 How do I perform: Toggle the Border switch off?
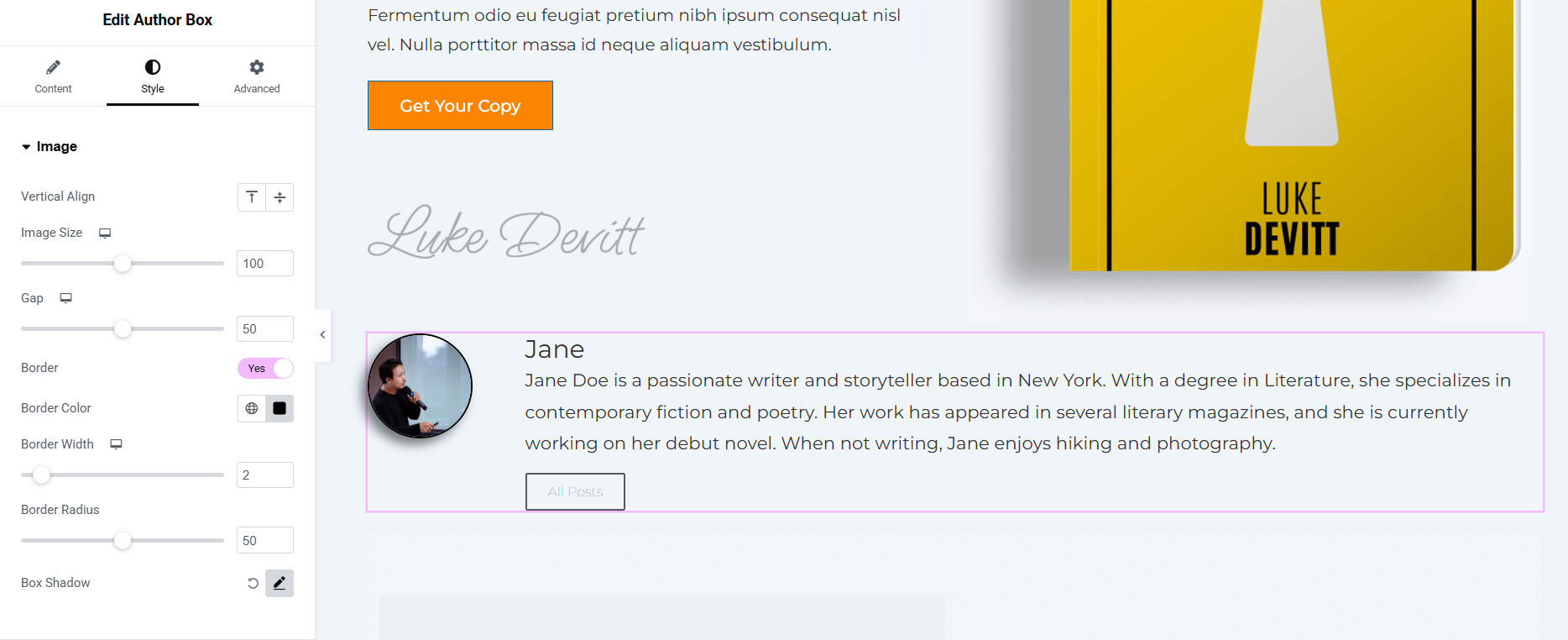tap(265, 368)
